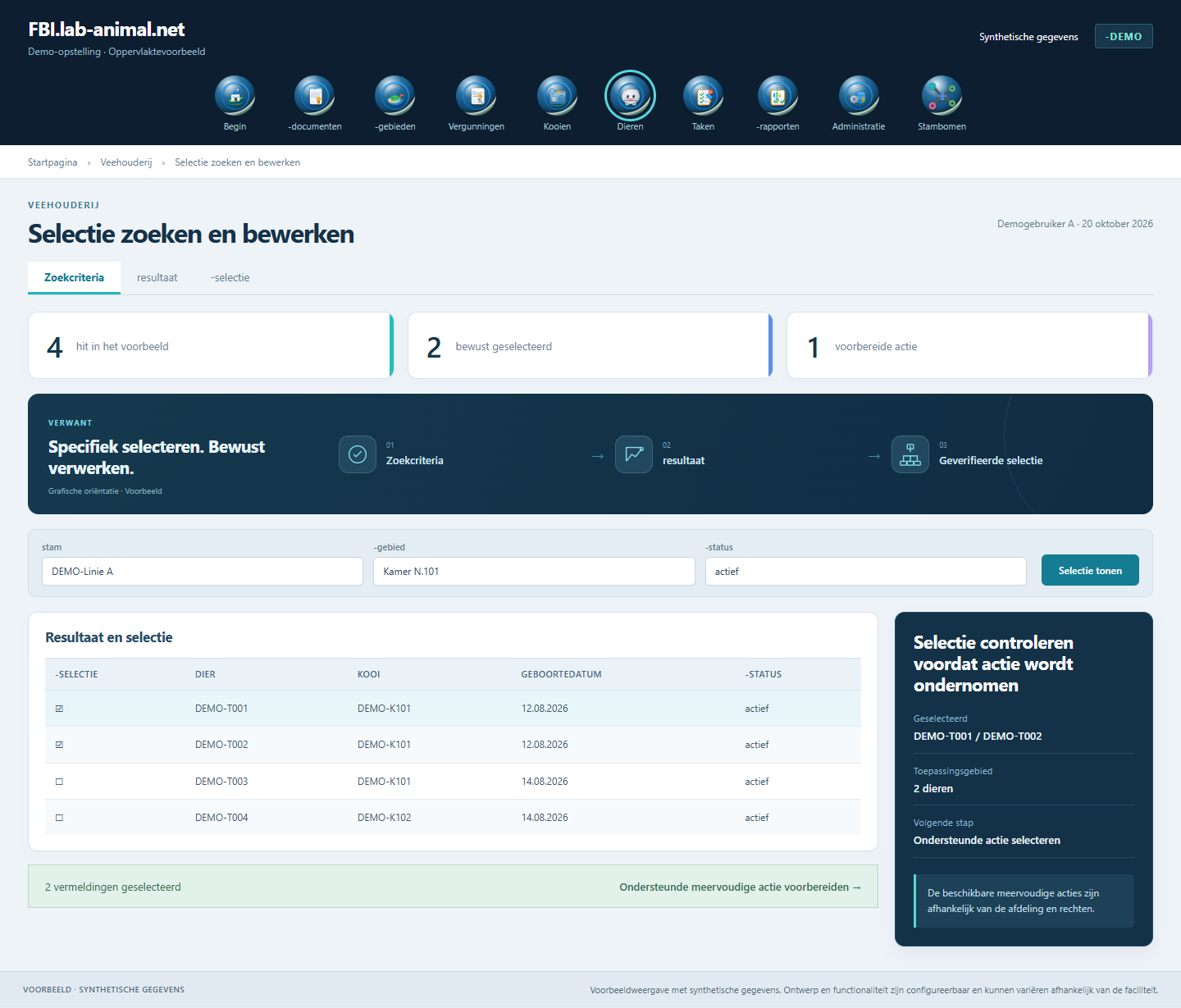Switch to the -selectie tab

pyautogui.click(x=230, y=277)
